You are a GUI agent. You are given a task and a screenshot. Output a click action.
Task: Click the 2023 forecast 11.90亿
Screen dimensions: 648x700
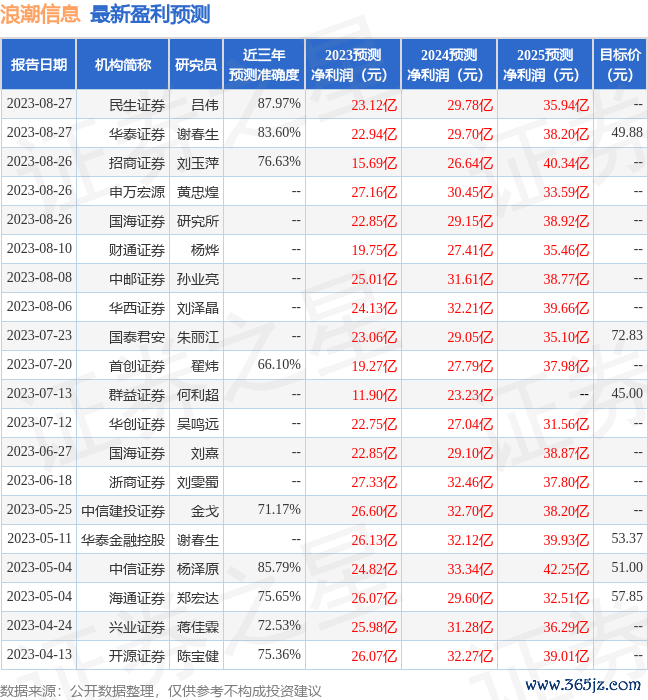(x=374, y=396)
